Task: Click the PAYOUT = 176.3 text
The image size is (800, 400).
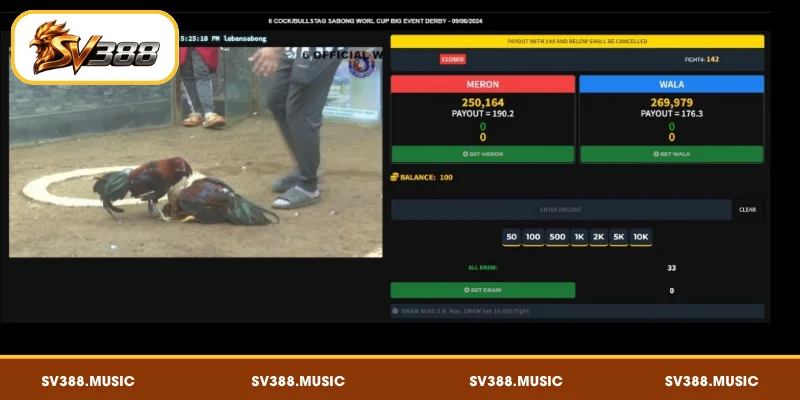Action: pyautogui.click(x=671, y=114)
